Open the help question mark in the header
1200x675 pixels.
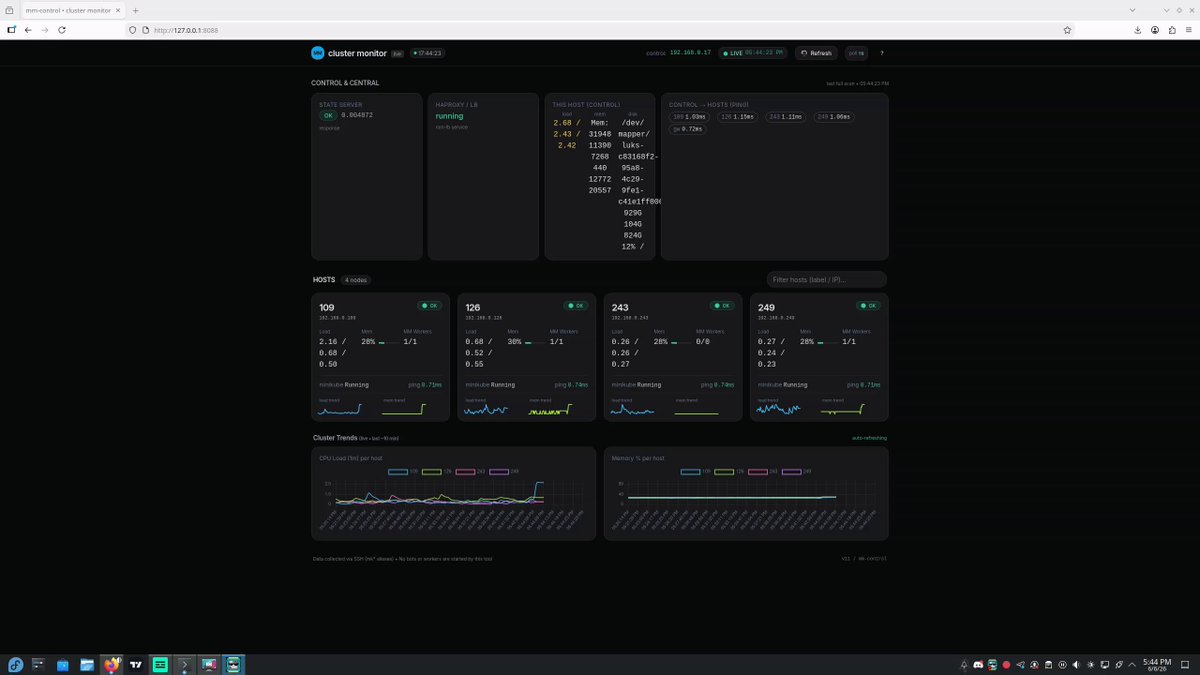(x=881, y=53)
